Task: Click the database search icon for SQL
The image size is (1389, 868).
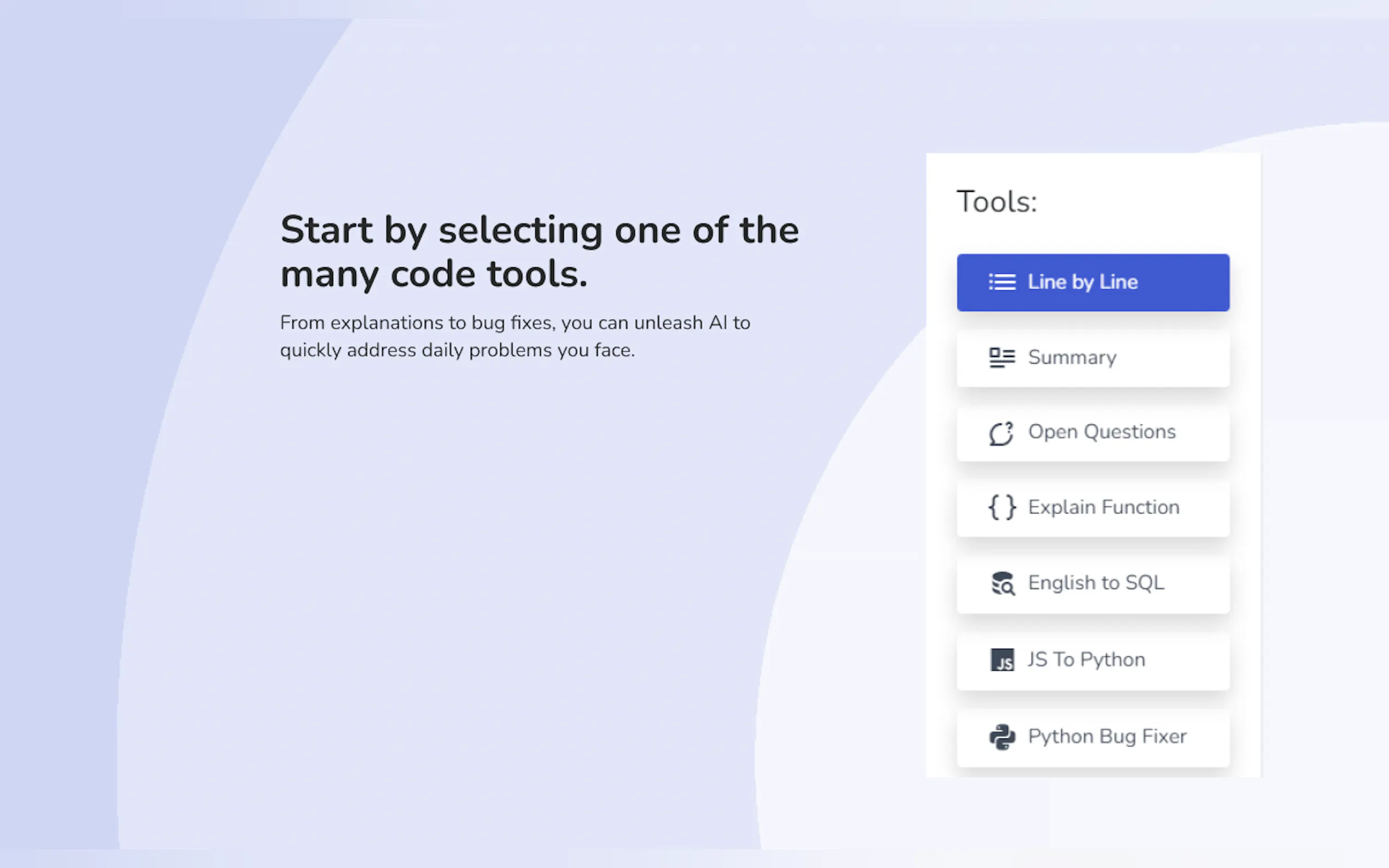Action: coord(1002,584)
